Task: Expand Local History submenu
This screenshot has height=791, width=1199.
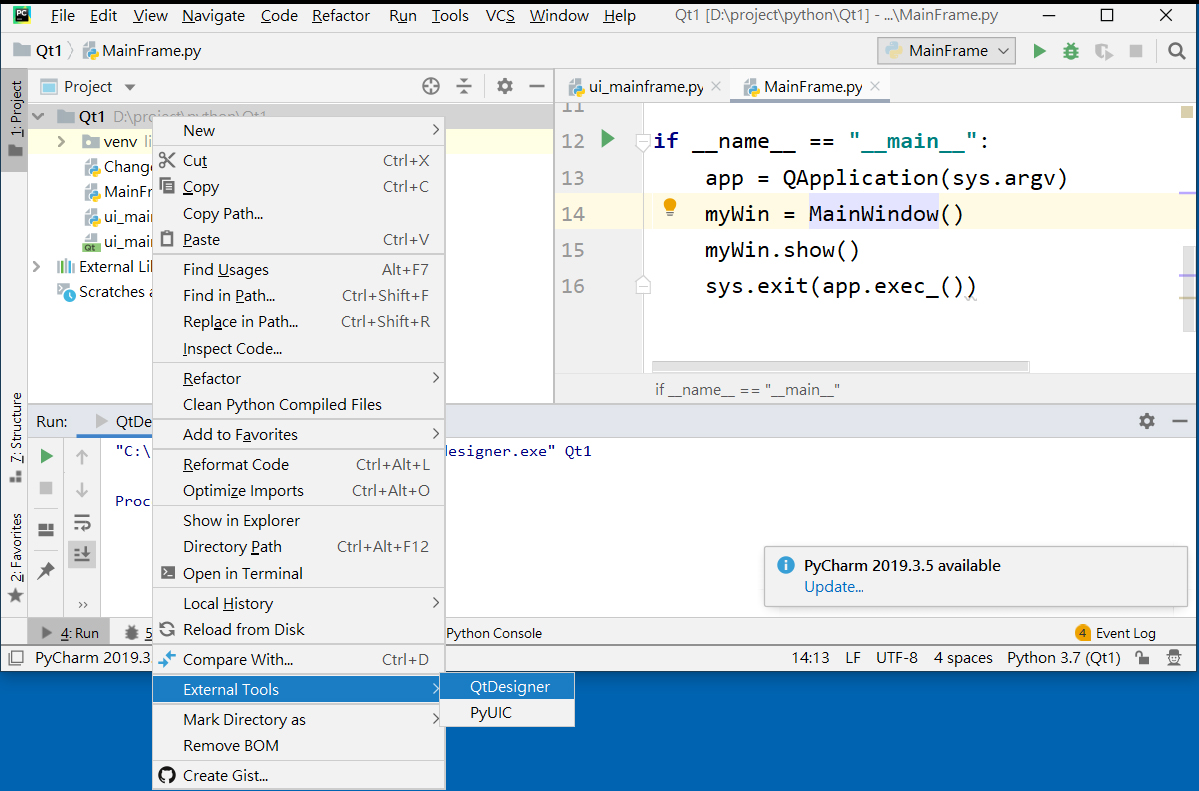Action: [298, 604]
